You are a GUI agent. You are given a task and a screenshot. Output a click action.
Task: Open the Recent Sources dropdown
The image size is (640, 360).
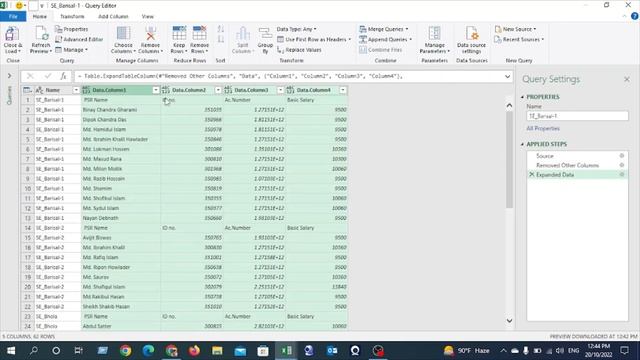[x=519, y=39]
